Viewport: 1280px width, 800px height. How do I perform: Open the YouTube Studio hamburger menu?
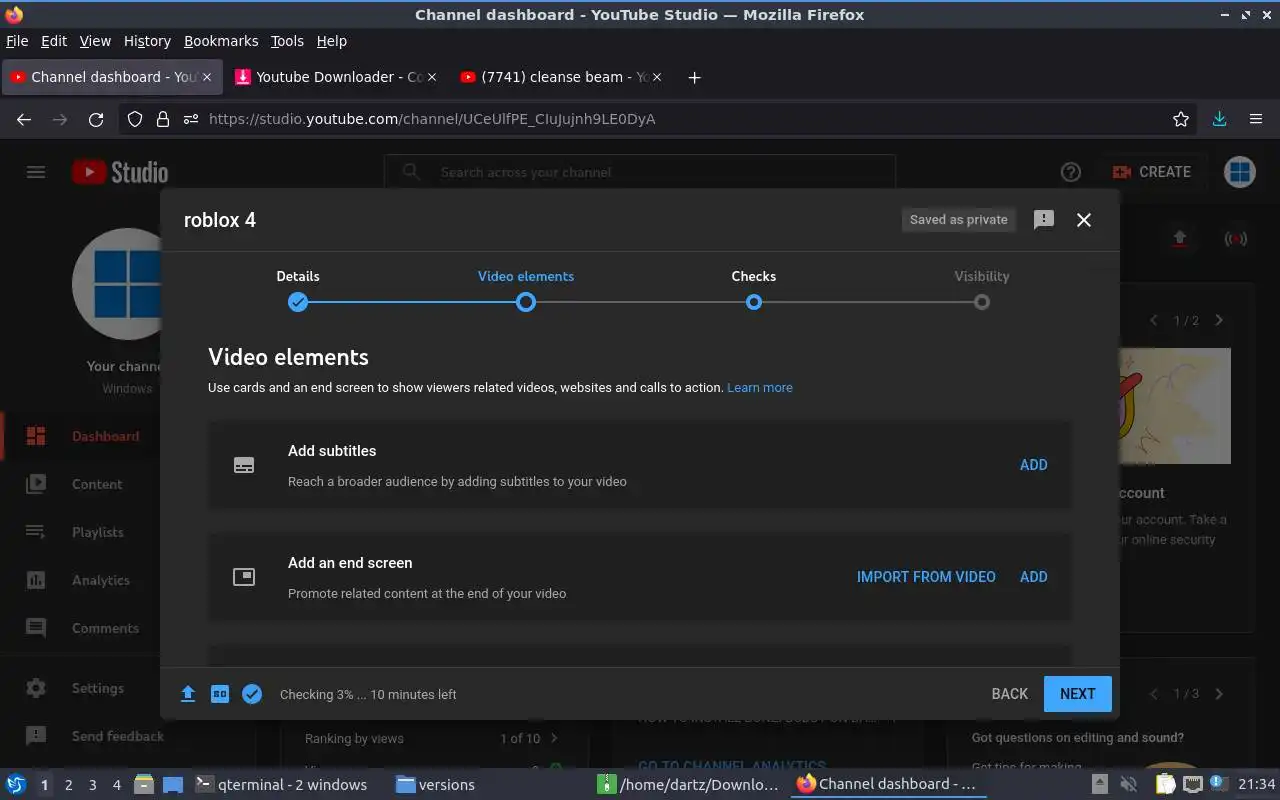[x=36, y=172]
